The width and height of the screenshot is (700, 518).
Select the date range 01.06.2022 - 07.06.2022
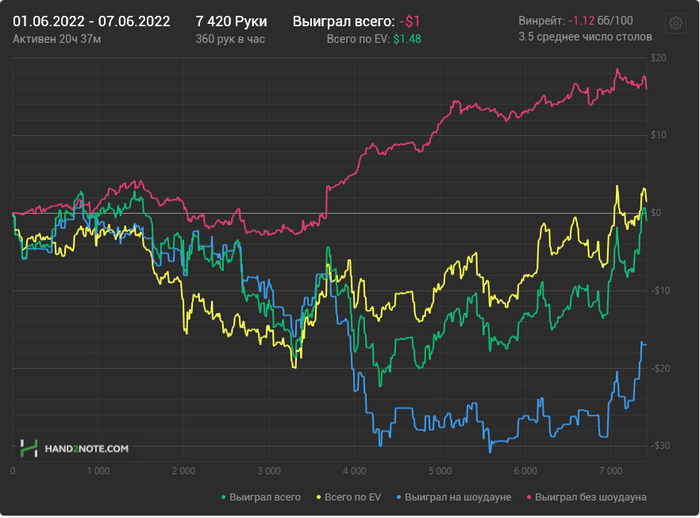coord(91,21)
